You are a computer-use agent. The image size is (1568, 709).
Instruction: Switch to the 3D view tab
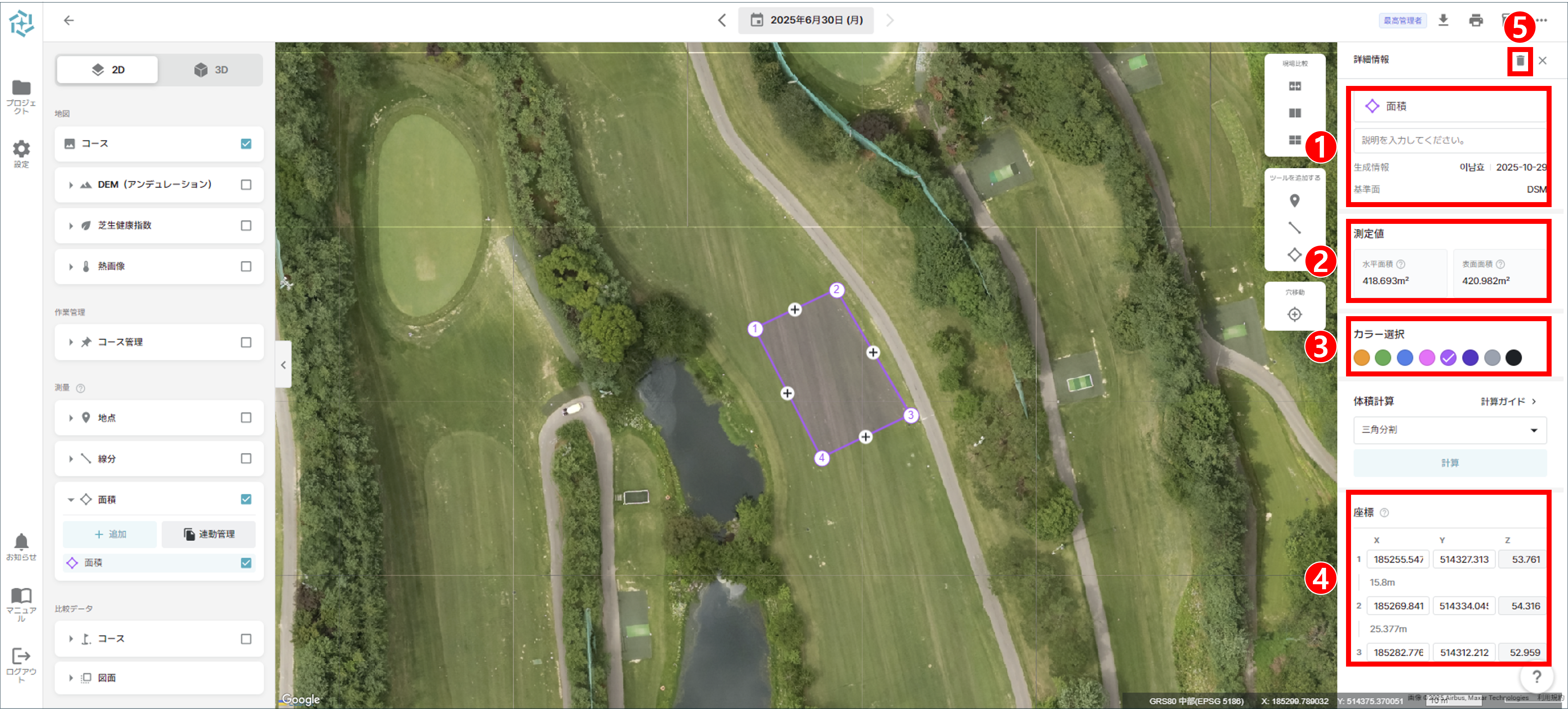click(x=211, y=70)
